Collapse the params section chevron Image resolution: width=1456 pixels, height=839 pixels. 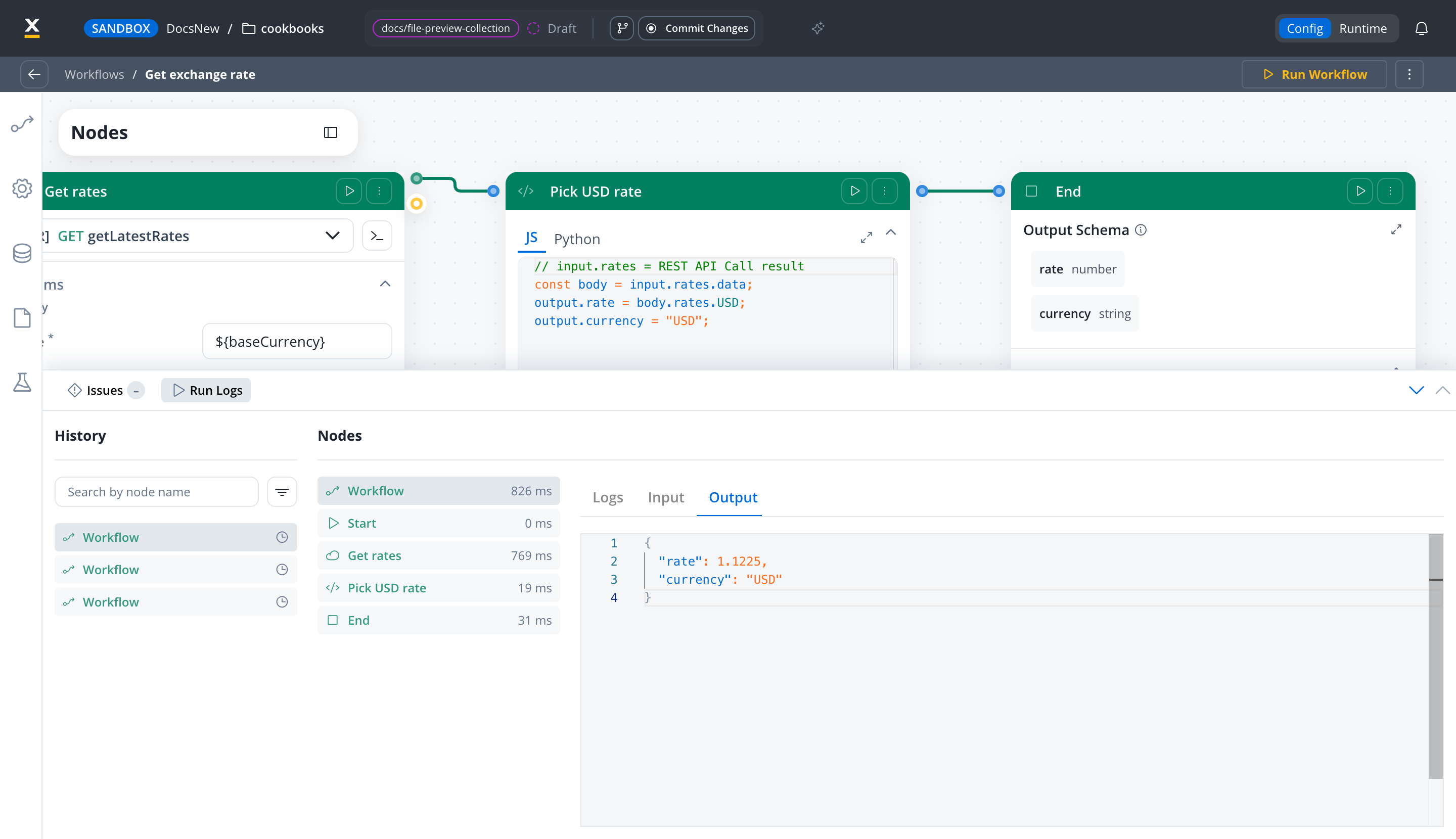tap(385, 284)
